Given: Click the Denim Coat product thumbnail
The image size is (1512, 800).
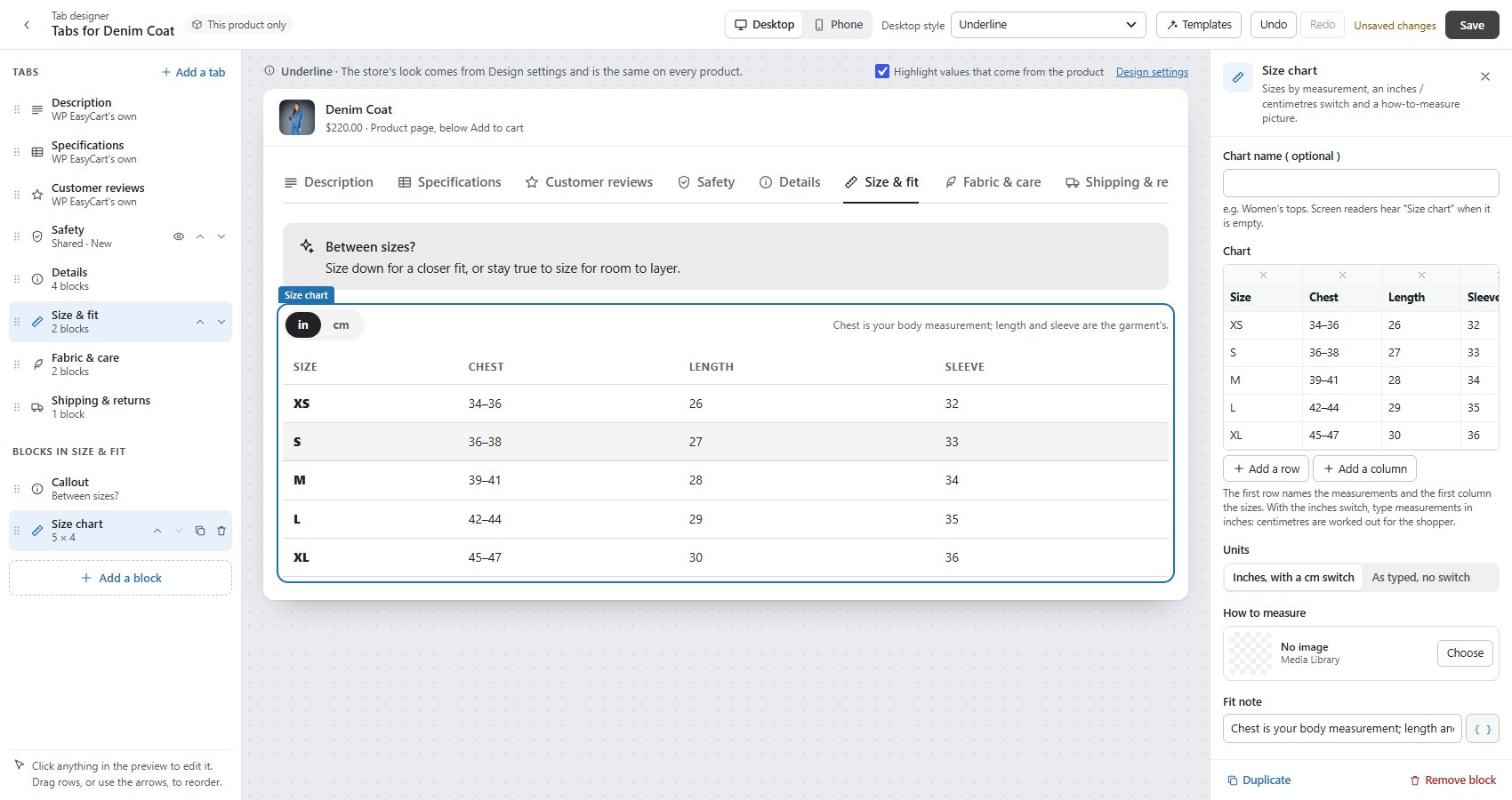Looking at the screenshot, I should (297, 117).
